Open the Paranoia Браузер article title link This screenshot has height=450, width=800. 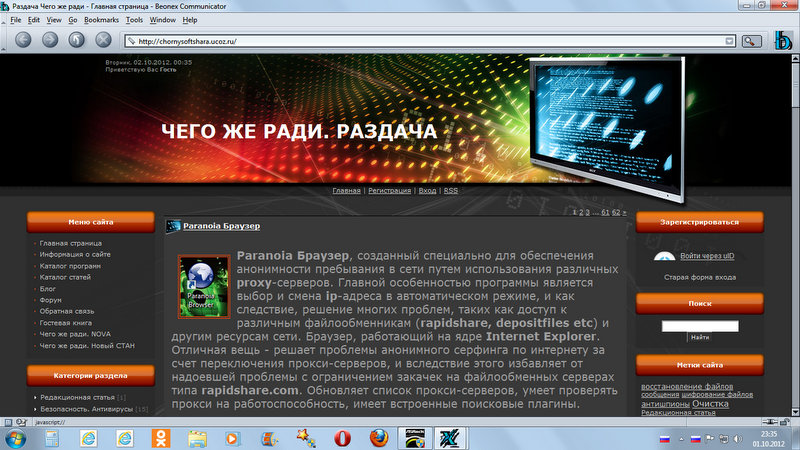pos(221,226)
